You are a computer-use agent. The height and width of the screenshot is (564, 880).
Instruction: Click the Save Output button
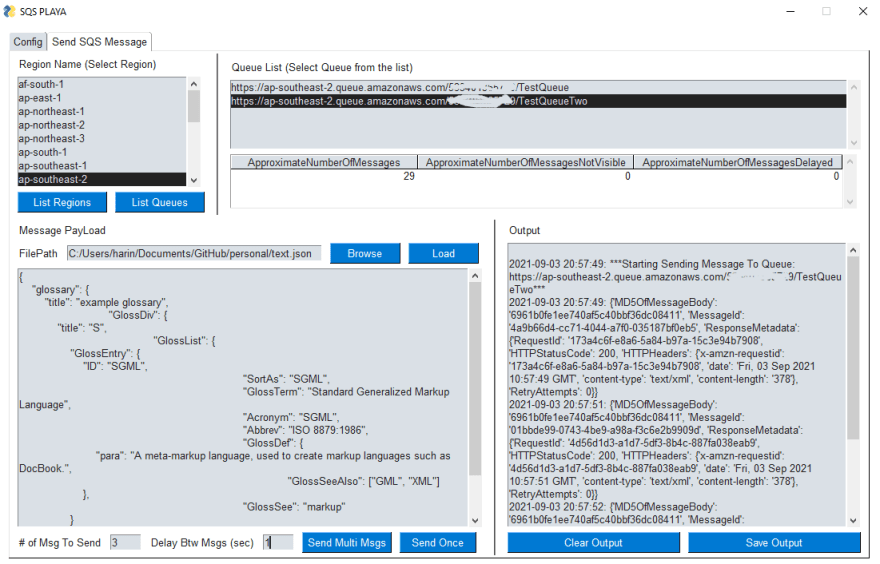774,542
